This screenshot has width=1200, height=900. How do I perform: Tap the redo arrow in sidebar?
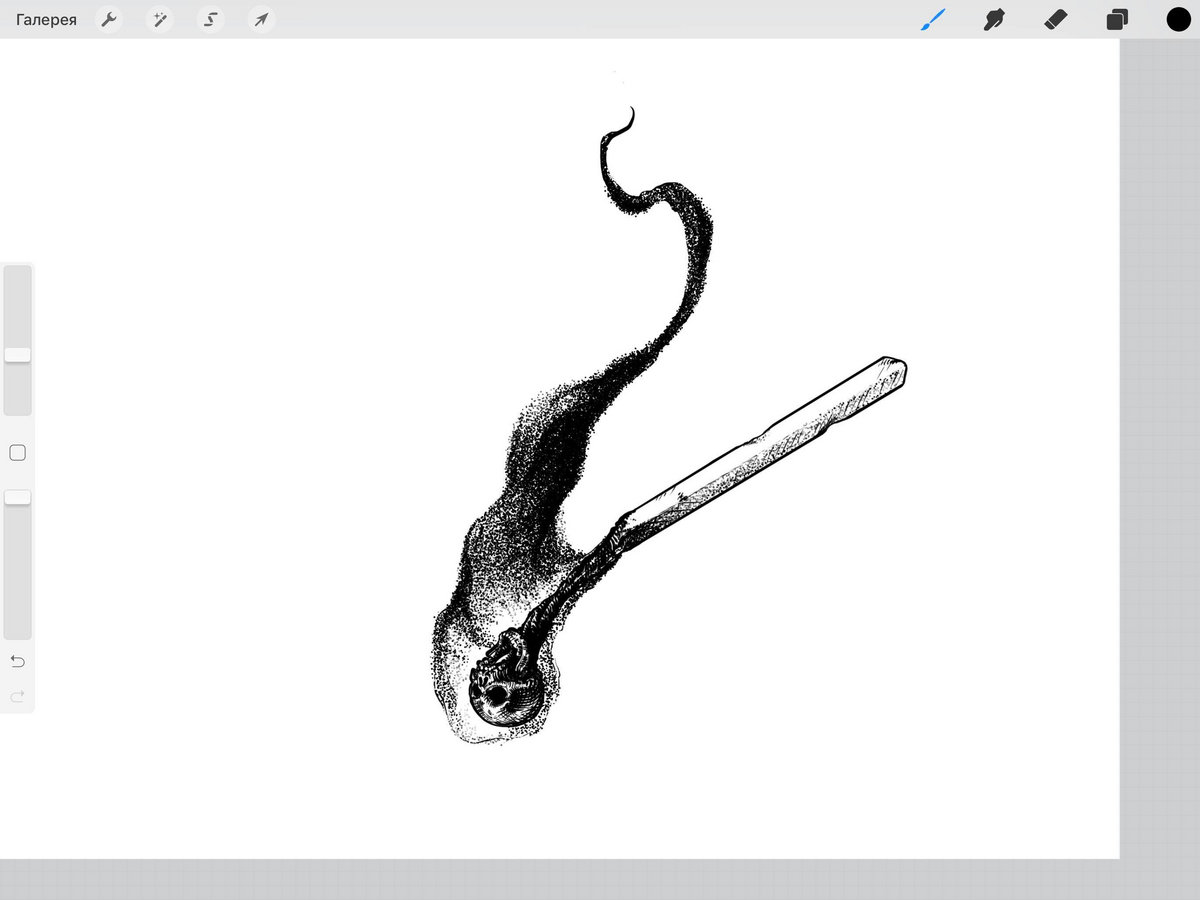point(17,696)
